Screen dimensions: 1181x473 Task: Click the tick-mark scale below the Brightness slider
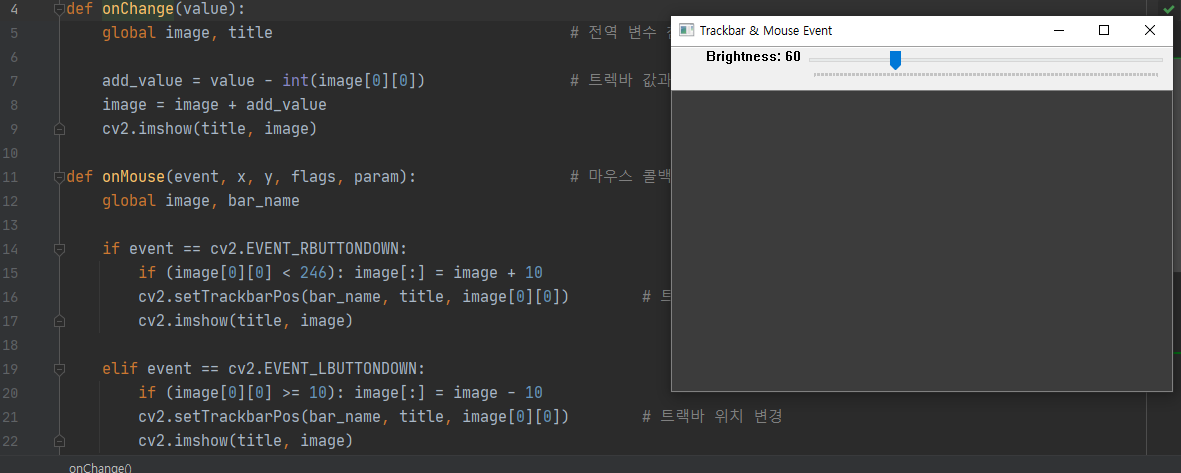tap(986, 75)
